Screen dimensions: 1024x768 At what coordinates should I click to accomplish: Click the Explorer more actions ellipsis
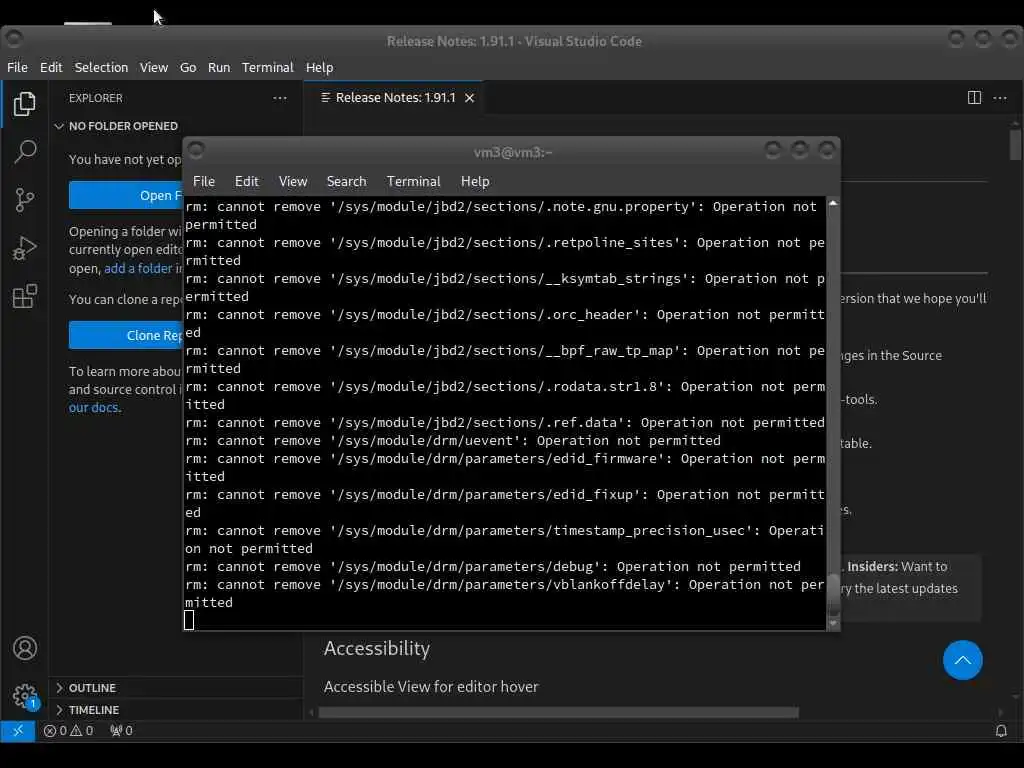pyautogui.click(x=280, y=98)
